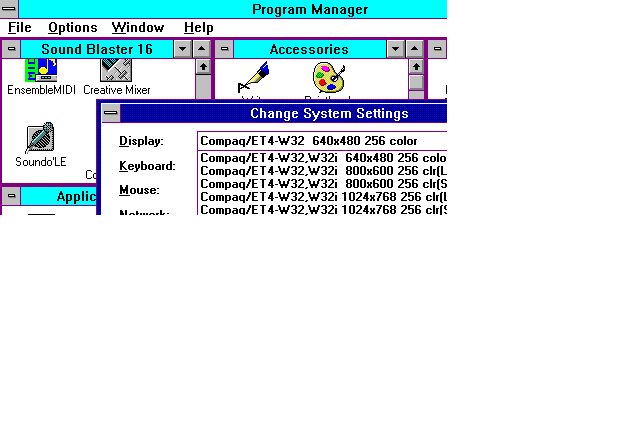Open Sound Blaster 16 control menu box
This screenshot has height=442, width=640.
pos(11,49)
